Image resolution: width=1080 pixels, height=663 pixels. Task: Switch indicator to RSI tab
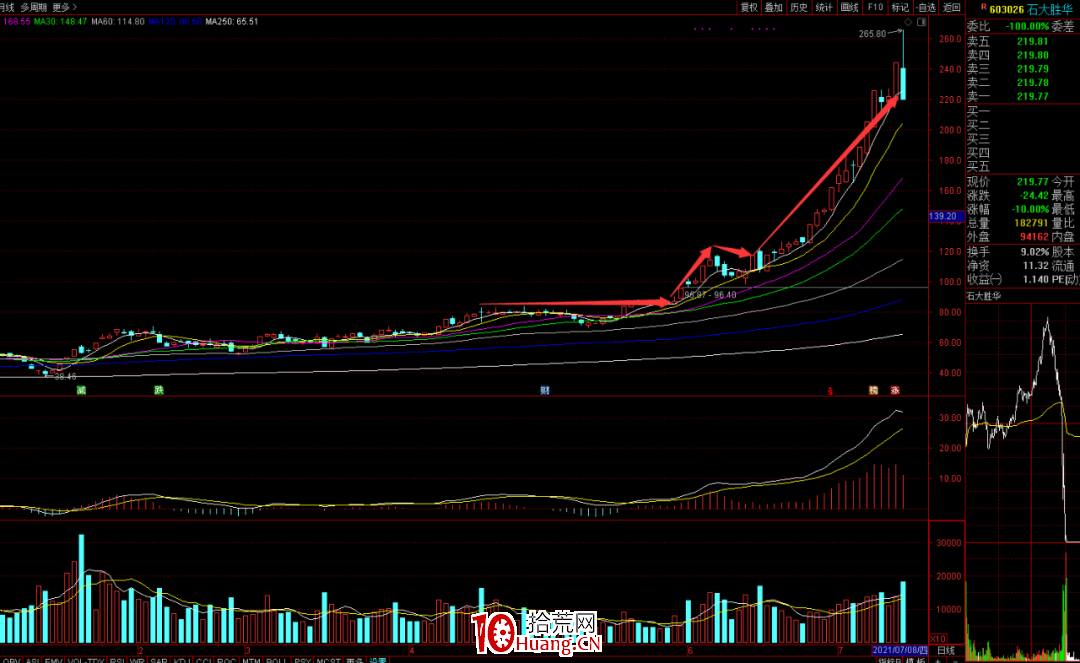(x=117, y=660)
